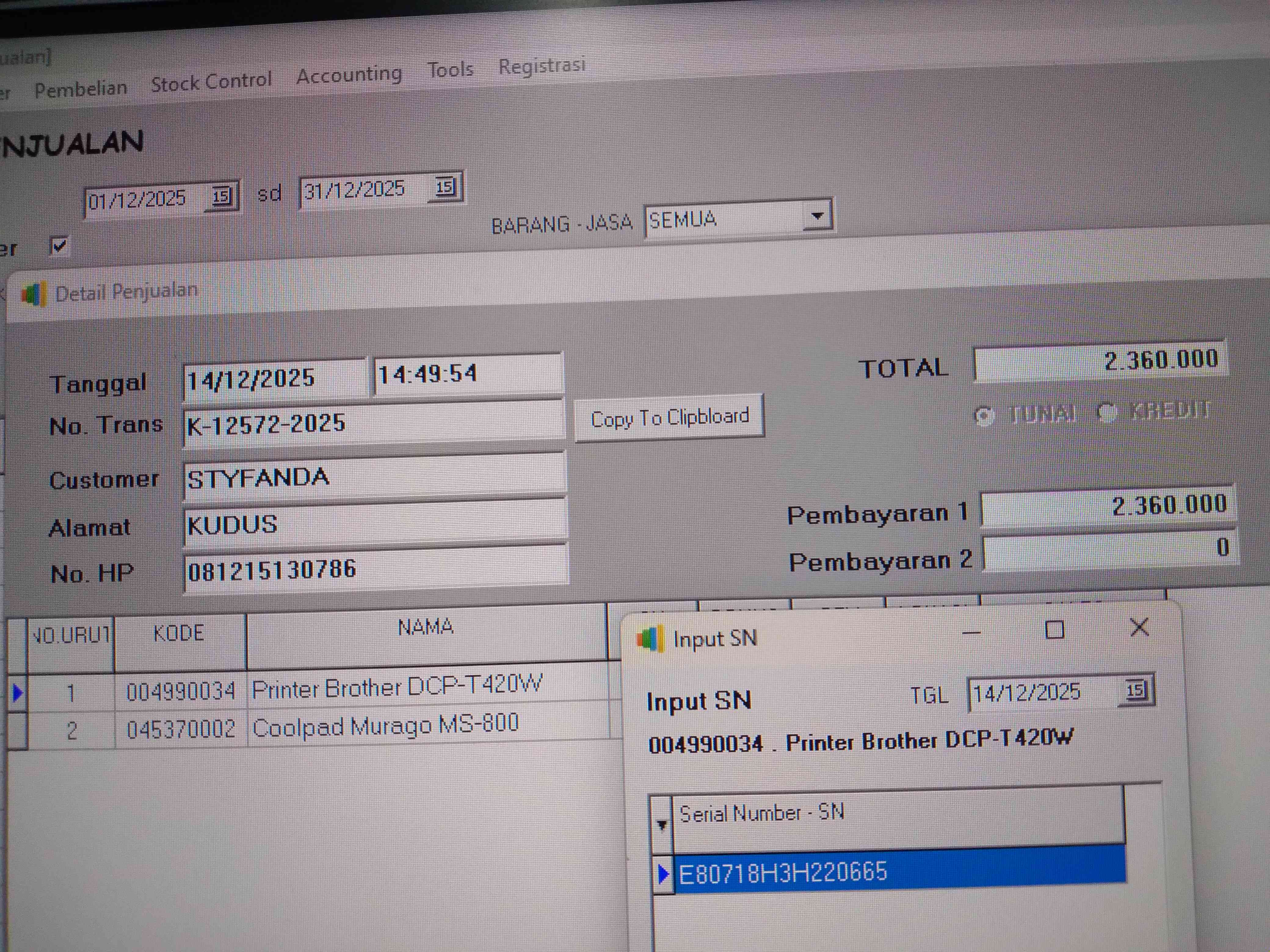Click row indicator arrow for item 1
The height and width of the screenshot is (952, 1270).
tap(17, 693)
